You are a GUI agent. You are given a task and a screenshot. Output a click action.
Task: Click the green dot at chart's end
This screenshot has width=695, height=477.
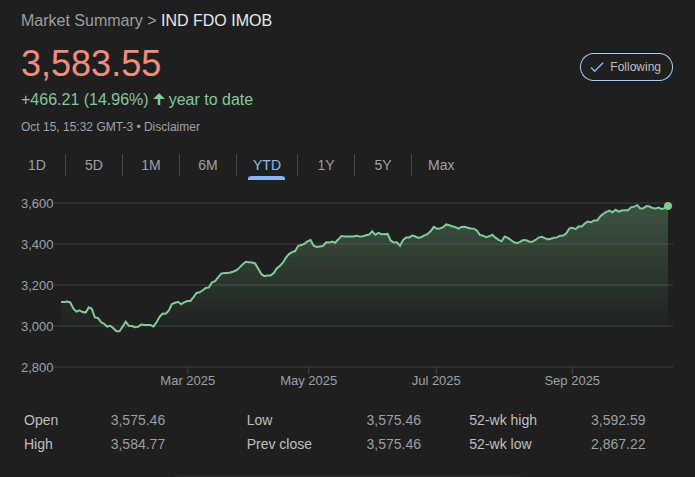pyautogui.click(x=668, y=206)
